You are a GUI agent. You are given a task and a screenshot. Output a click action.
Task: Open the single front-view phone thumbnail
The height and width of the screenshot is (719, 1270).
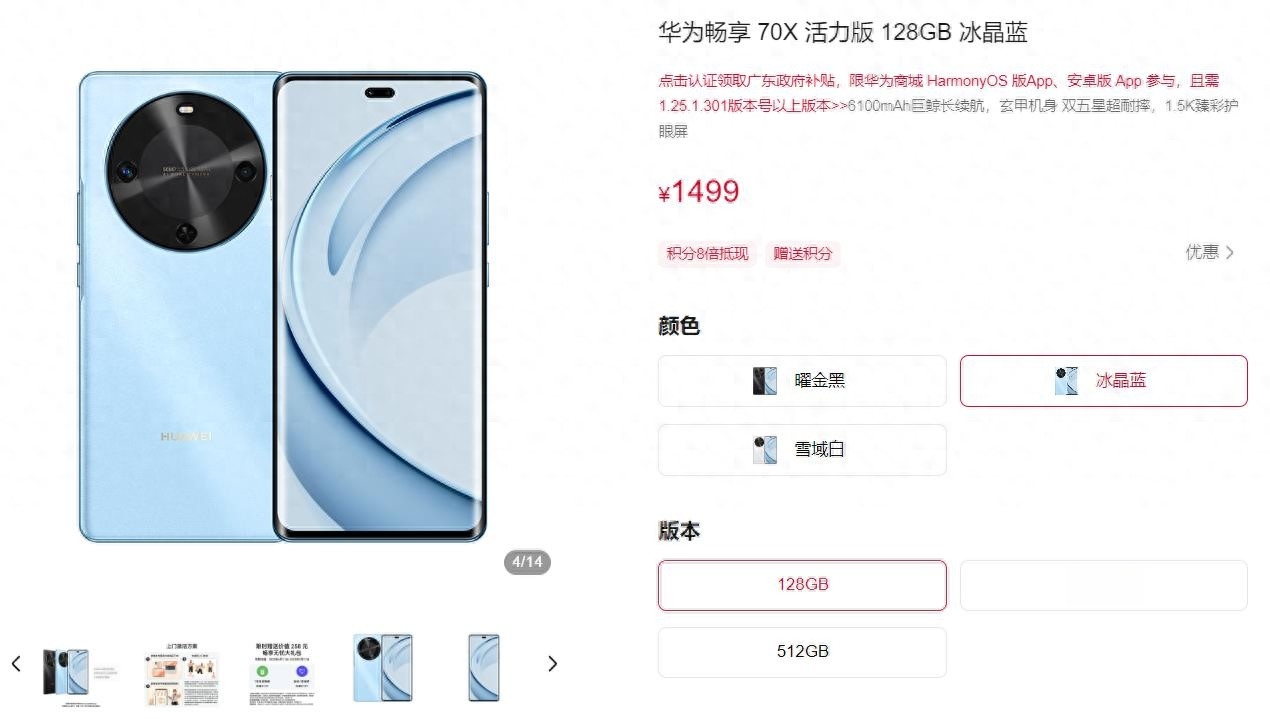coord(484,667)
